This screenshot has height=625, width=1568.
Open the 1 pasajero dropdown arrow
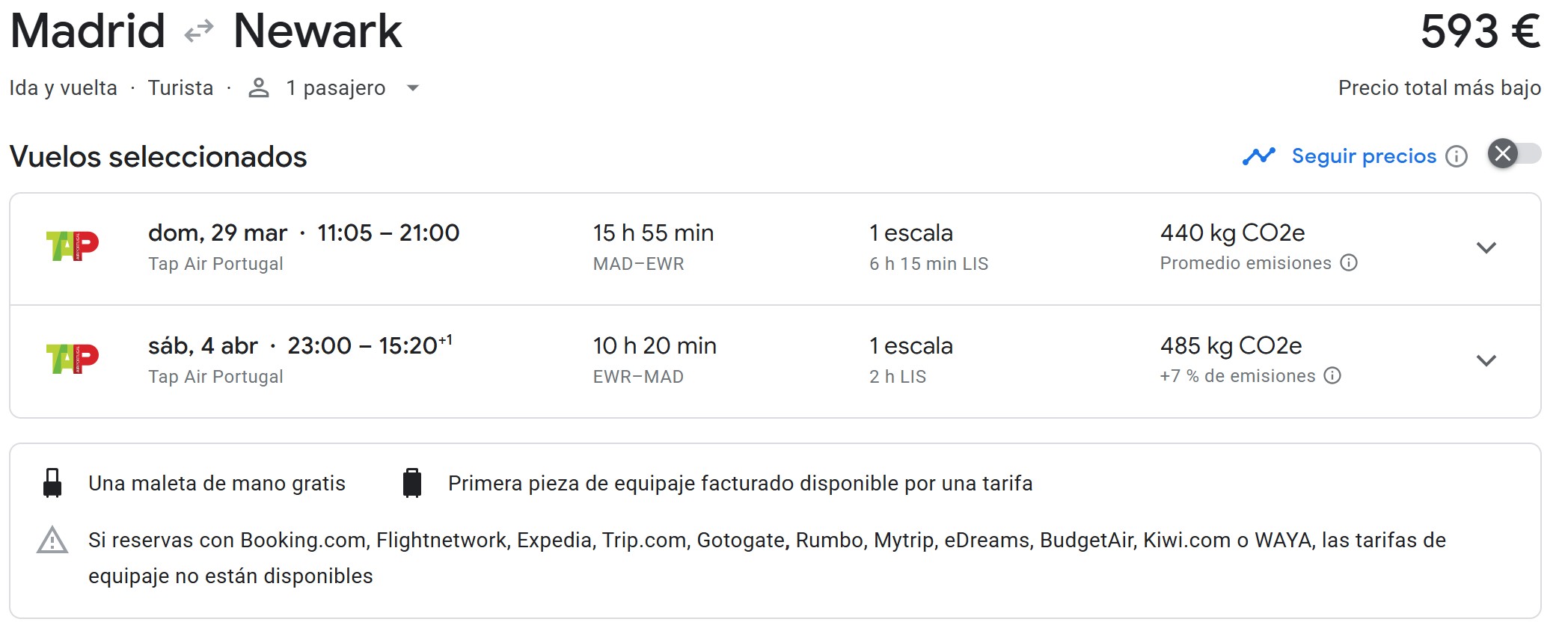pyautogui.click(x=412, y=88)
